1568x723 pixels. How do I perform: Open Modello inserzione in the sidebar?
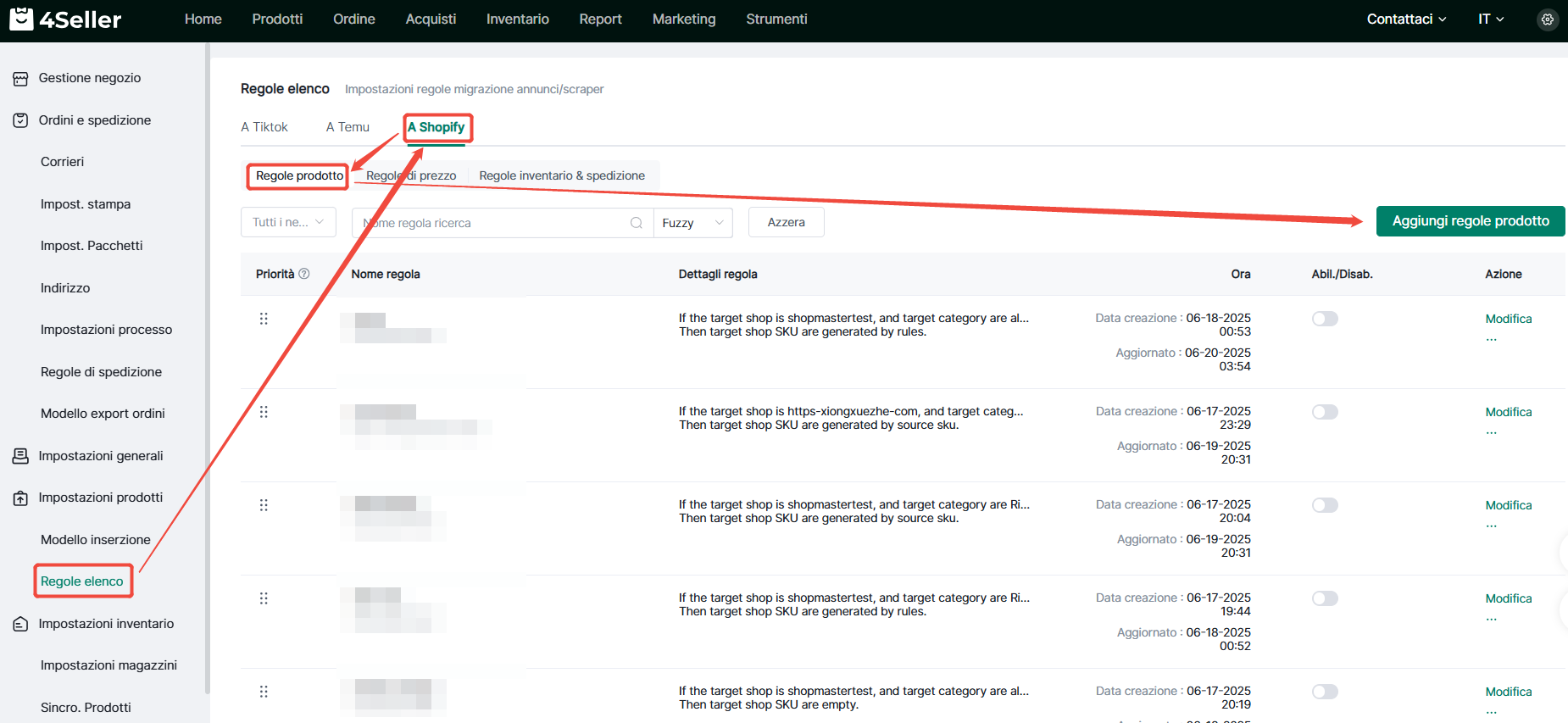pyautogui.click(x=96, y=540)
